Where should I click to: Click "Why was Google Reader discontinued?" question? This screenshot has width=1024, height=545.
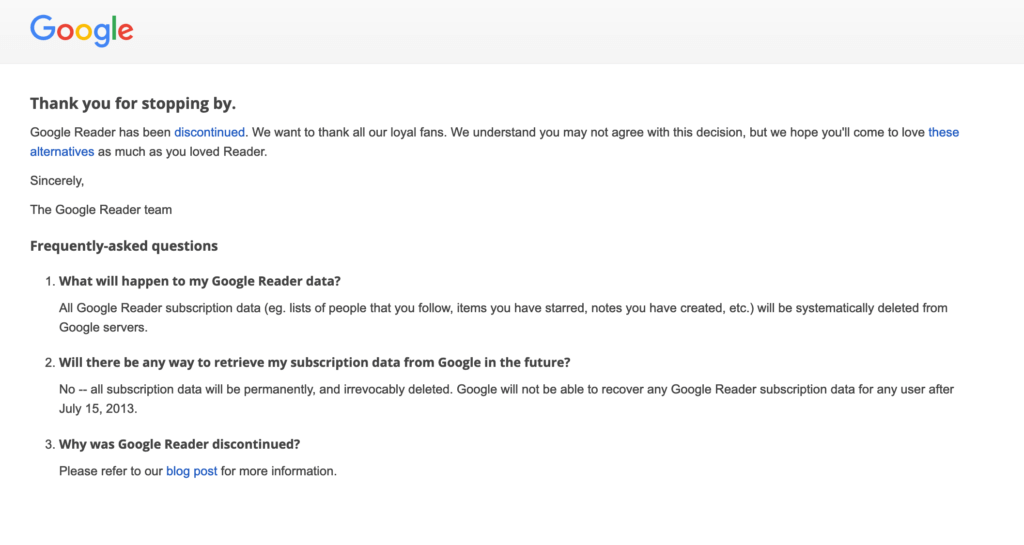[180, 444]
